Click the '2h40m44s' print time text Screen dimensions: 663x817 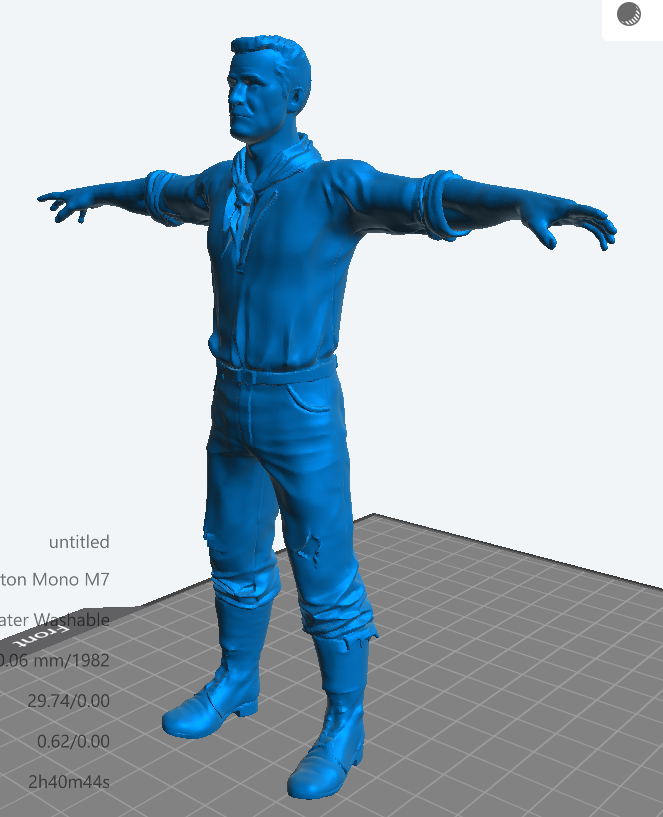pyautogui.click(x=69, y=782)
